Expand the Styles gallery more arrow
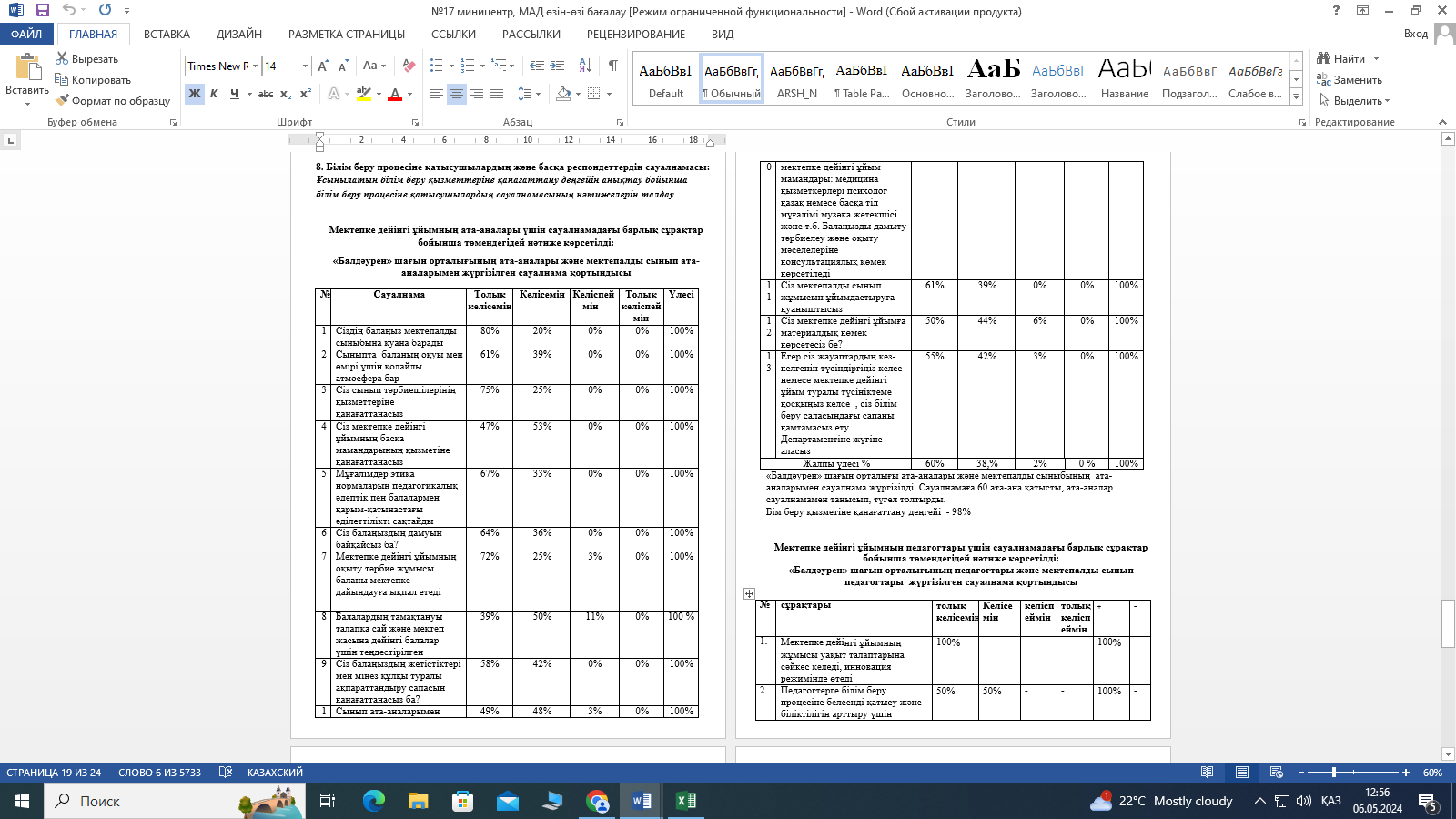 click(1297, 96)
